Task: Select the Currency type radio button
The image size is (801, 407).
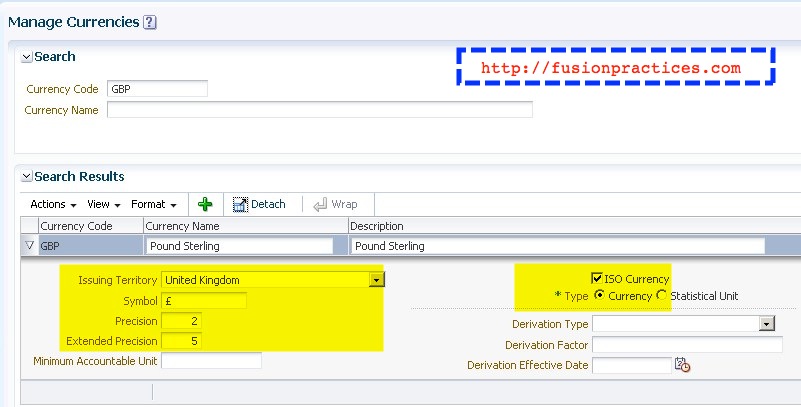Action: click(x=599, y=295)
